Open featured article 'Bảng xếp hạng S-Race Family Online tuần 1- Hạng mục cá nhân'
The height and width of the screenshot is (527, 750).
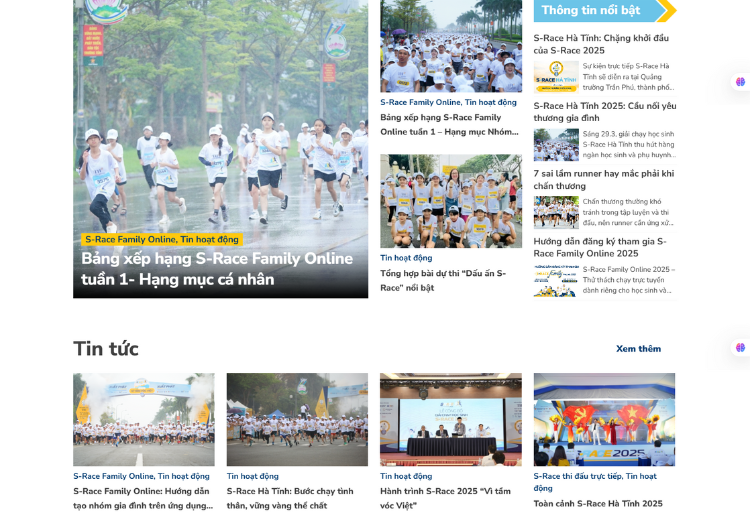(x=217, y=269)
